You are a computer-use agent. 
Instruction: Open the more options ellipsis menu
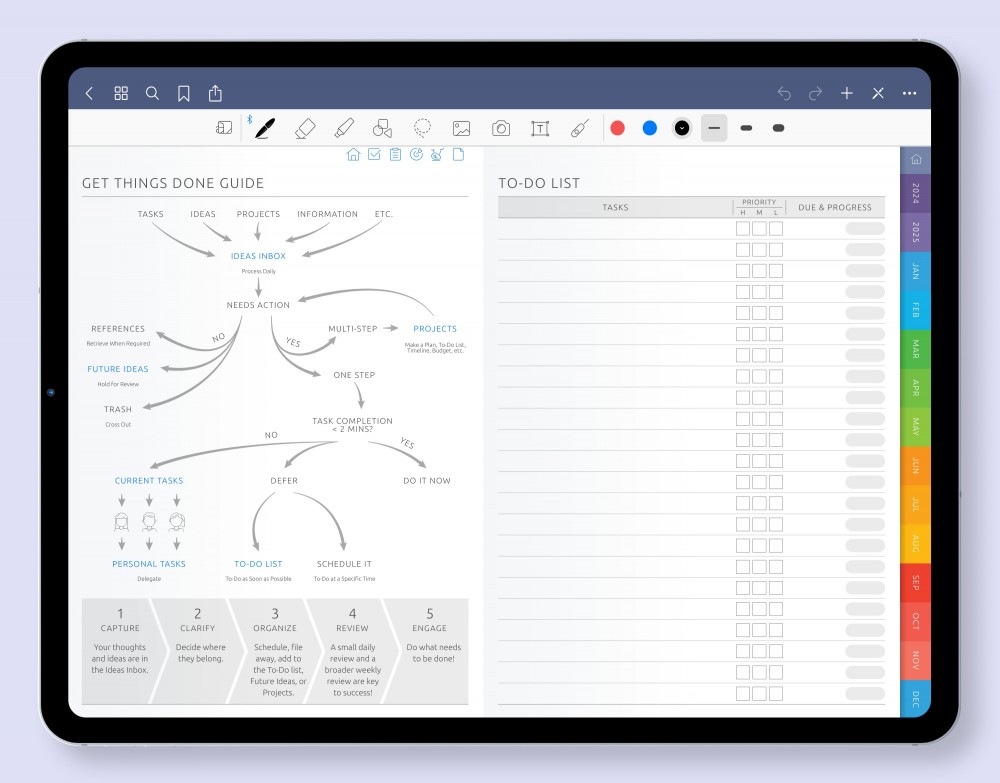[909, 93]
